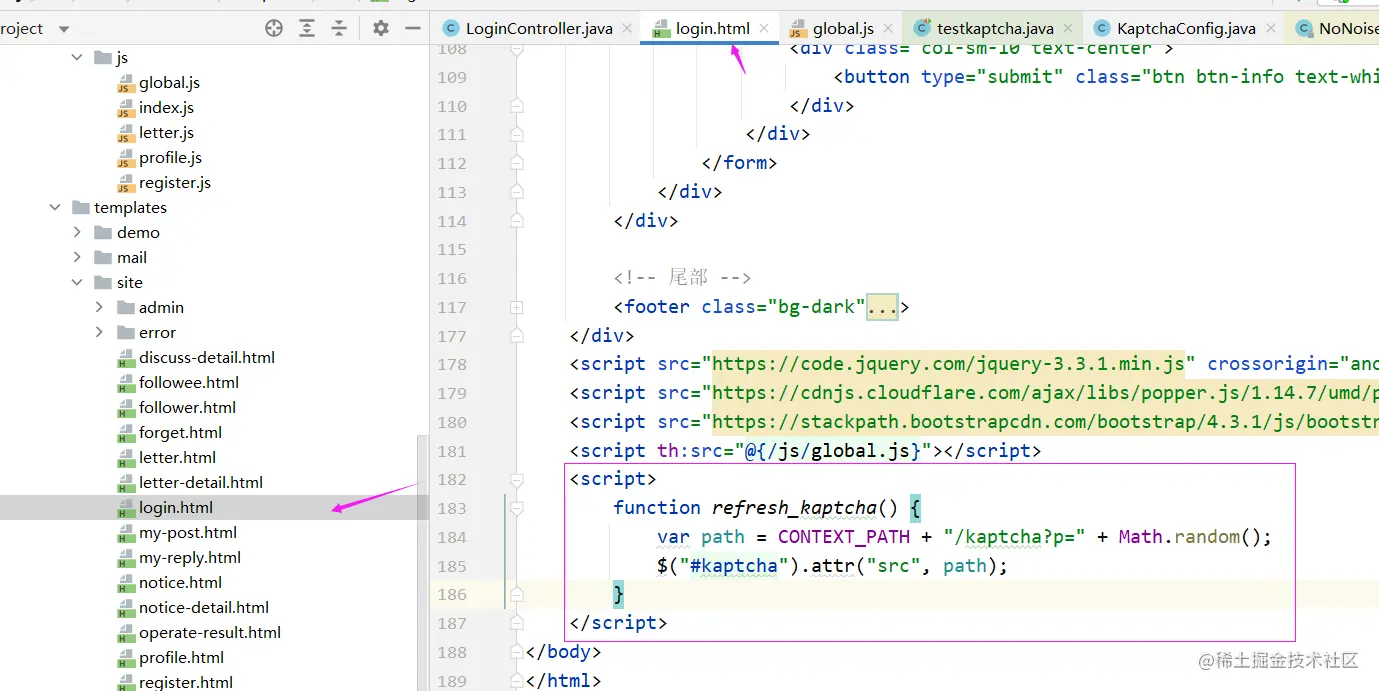This screenshot has width=1379, height=691.
Task: Select forget.html file
Action: pyautogui.click(x=180, y=433)
